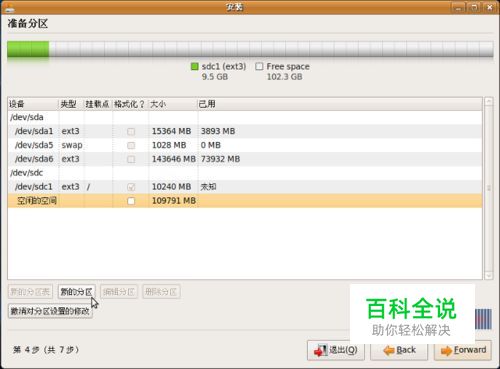Click the 3893 MB used cell

pyautogui.click(x=218, y=131)
